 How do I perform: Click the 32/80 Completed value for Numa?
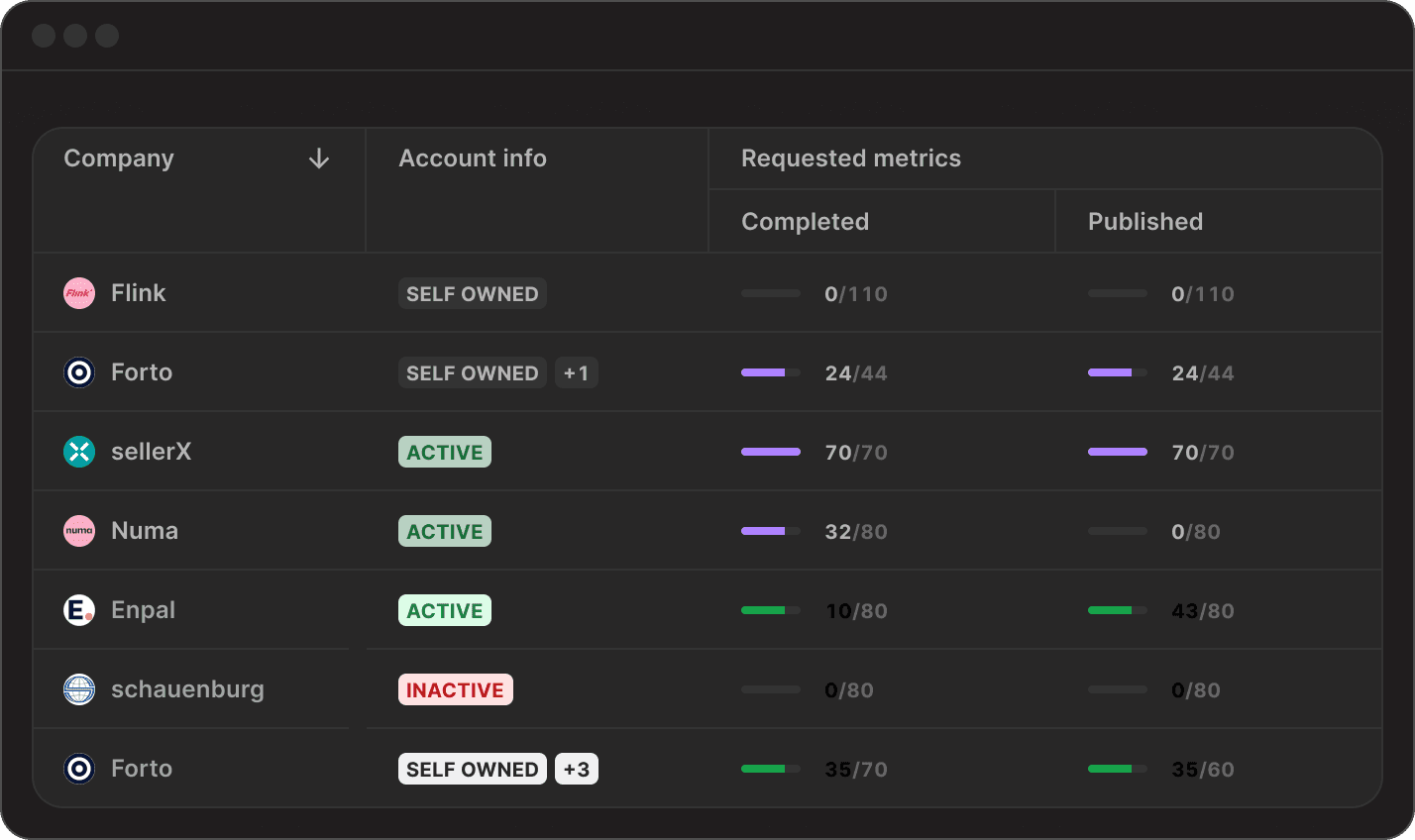tap(856, 532)
